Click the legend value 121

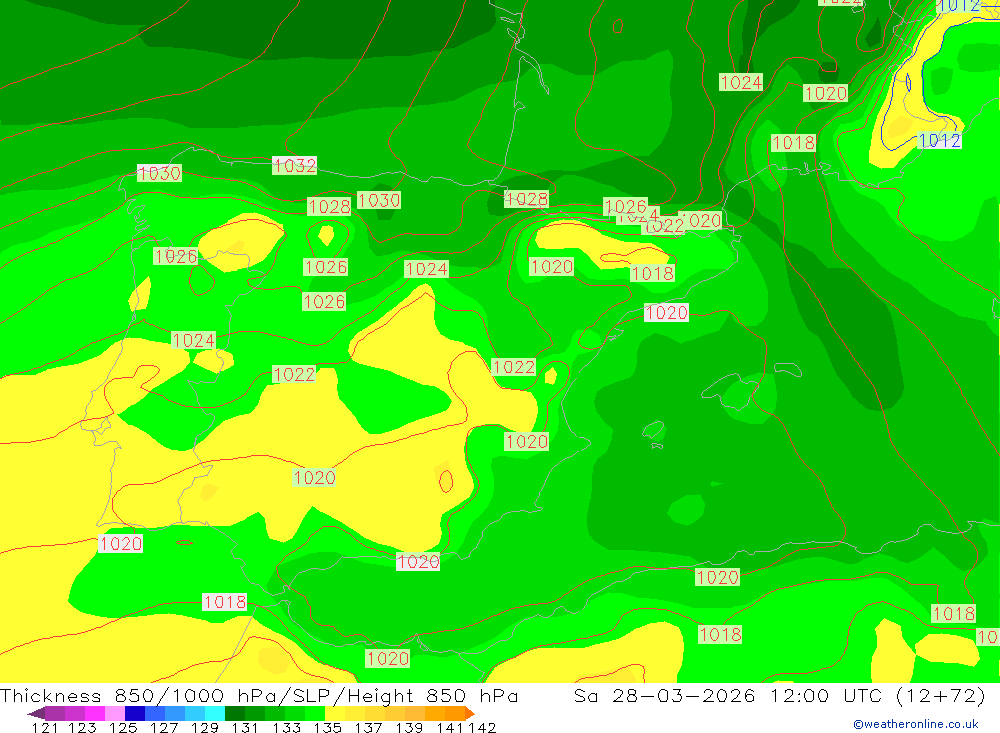point(45,727)
